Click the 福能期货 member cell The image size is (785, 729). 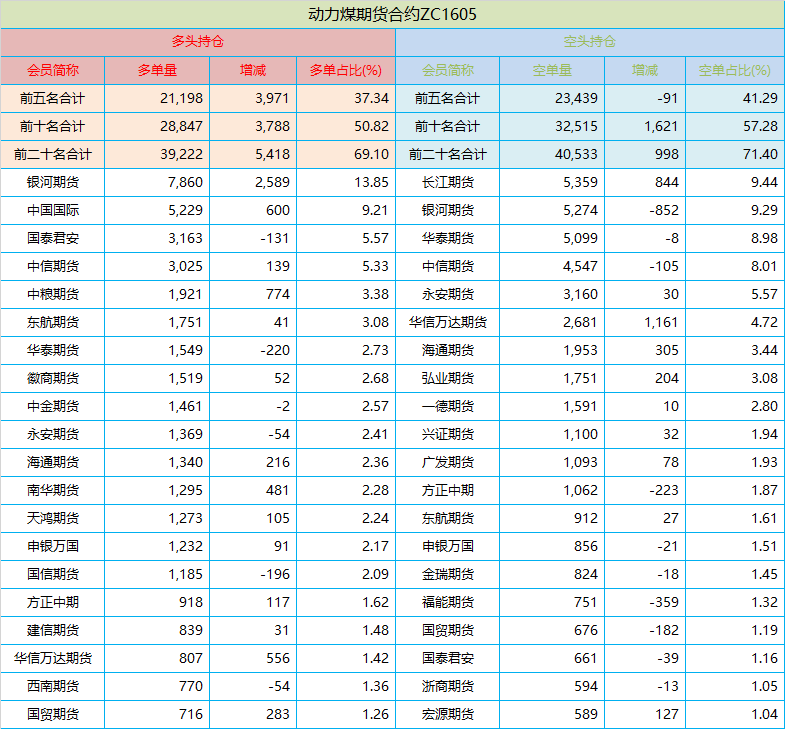pyautogui.click(x=448, y=603)
